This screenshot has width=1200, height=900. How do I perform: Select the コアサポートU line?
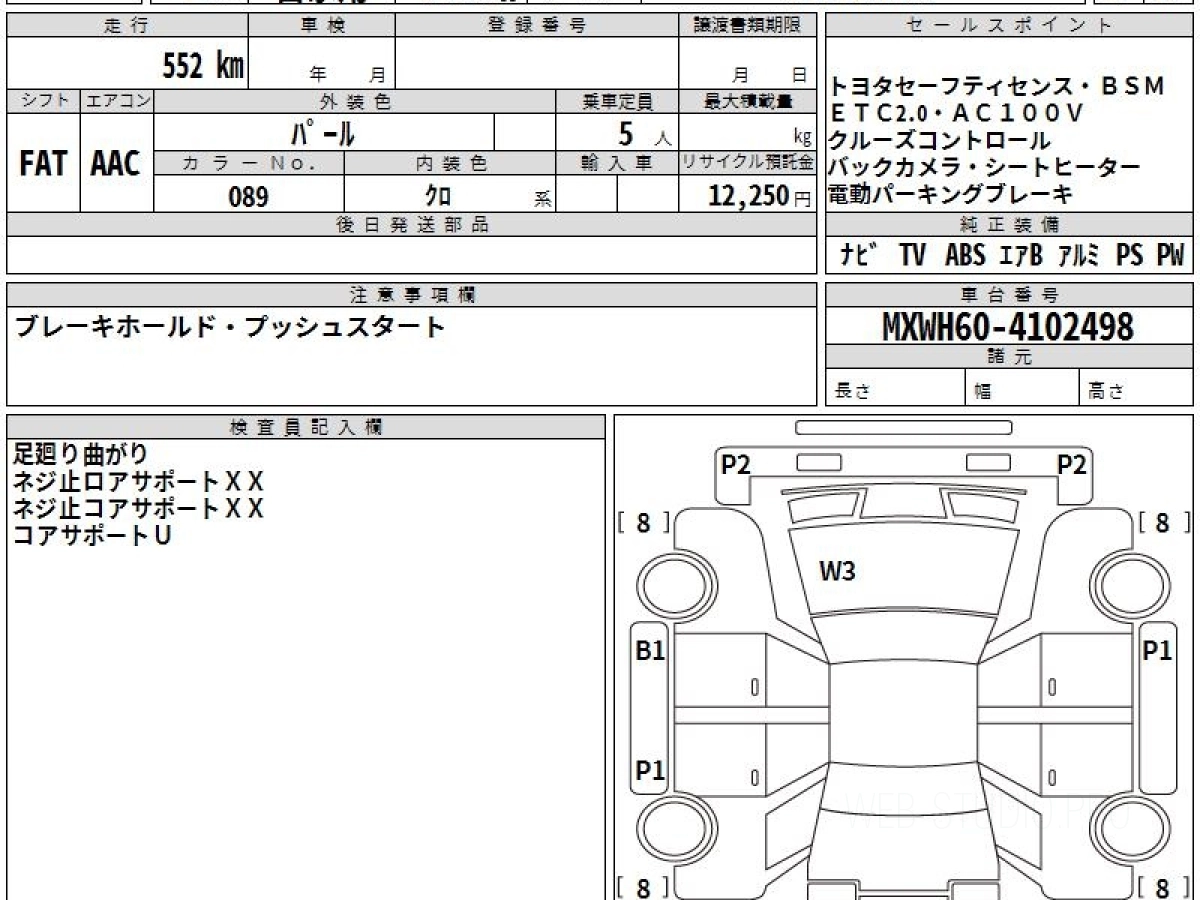92,535
